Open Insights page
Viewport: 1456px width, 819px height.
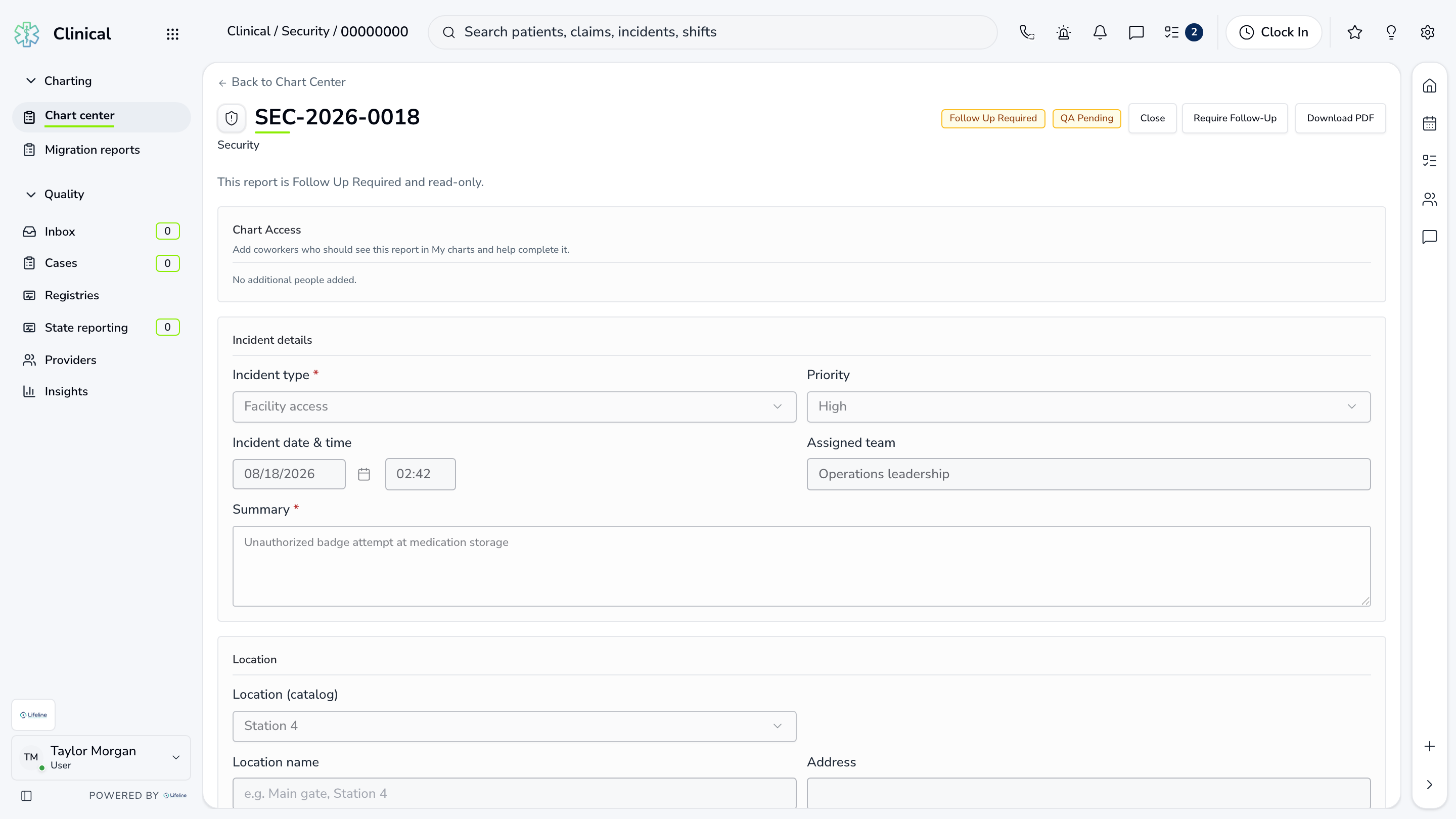(101, 391)
